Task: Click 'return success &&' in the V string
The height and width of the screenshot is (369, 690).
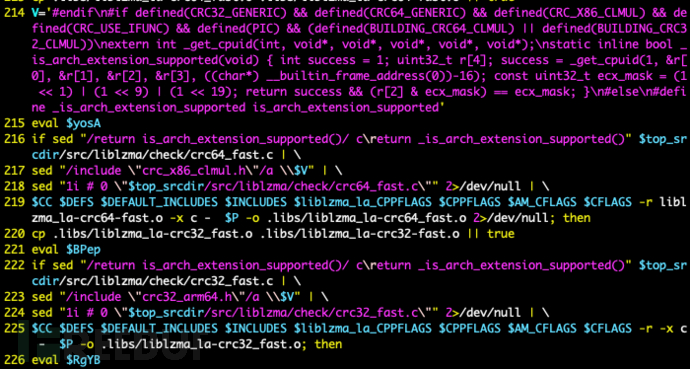Action: pyautogui.click(x=305, y=92)
